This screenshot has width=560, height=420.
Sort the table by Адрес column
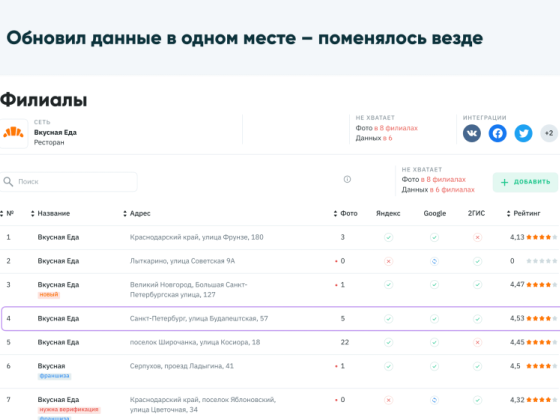click(x=137, y=214)
